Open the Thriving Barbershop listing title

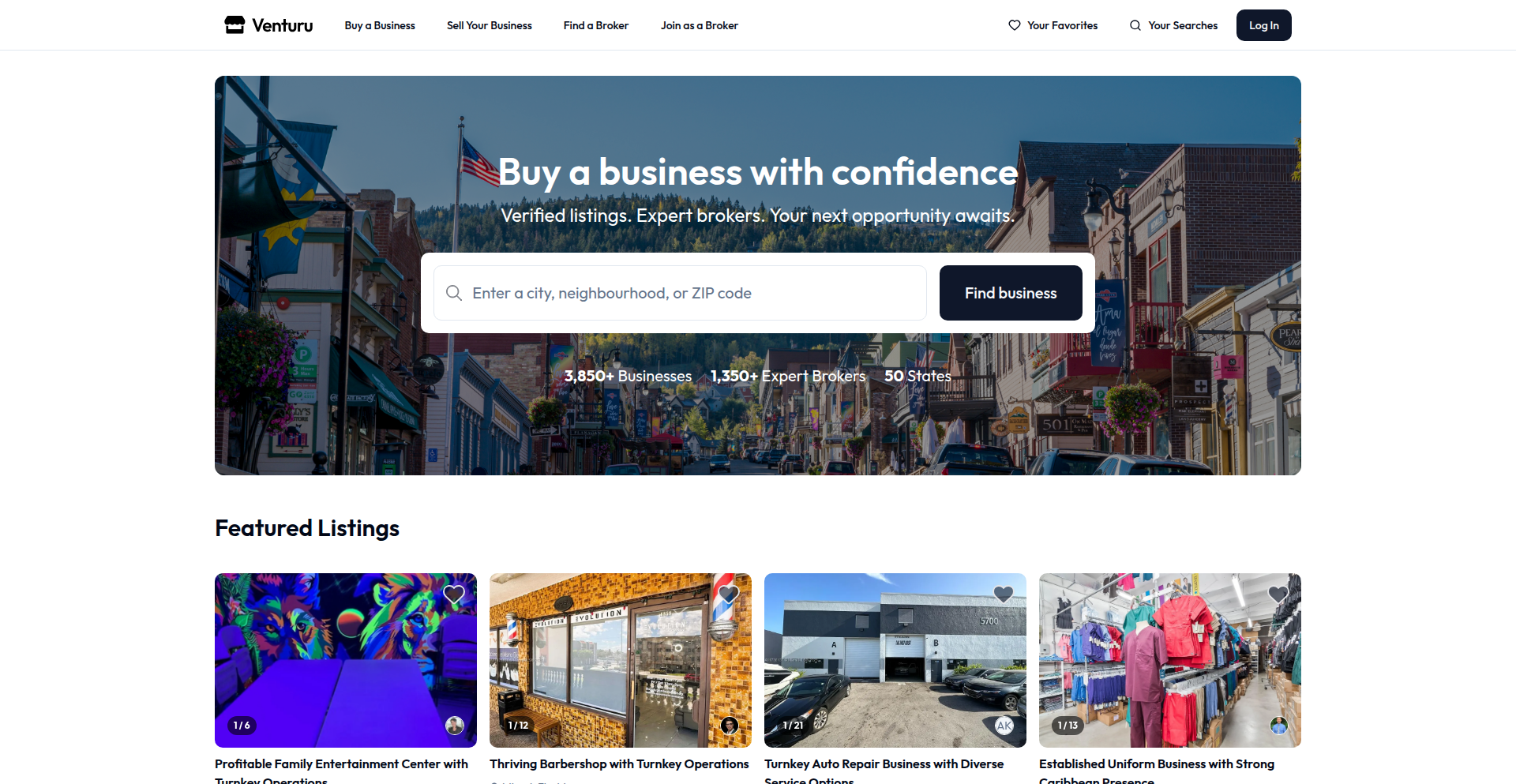pyautogui.click(x=619, y=764)
